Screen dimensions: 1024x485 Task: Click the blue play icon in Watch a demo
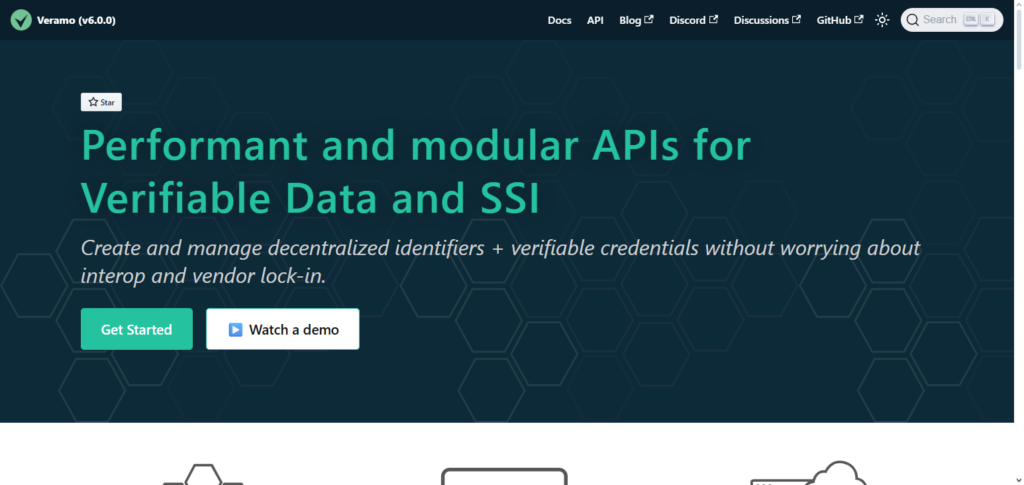tap(236, 330)
